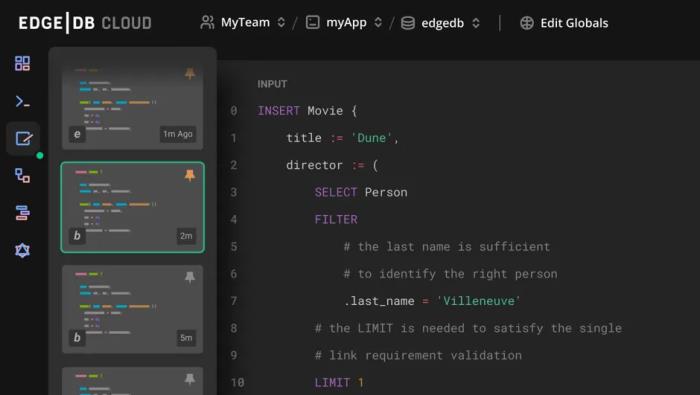This screenshot has height=395, width=700.
Task: Toggle pin on the selected 2m query
Action: point(190,175)
